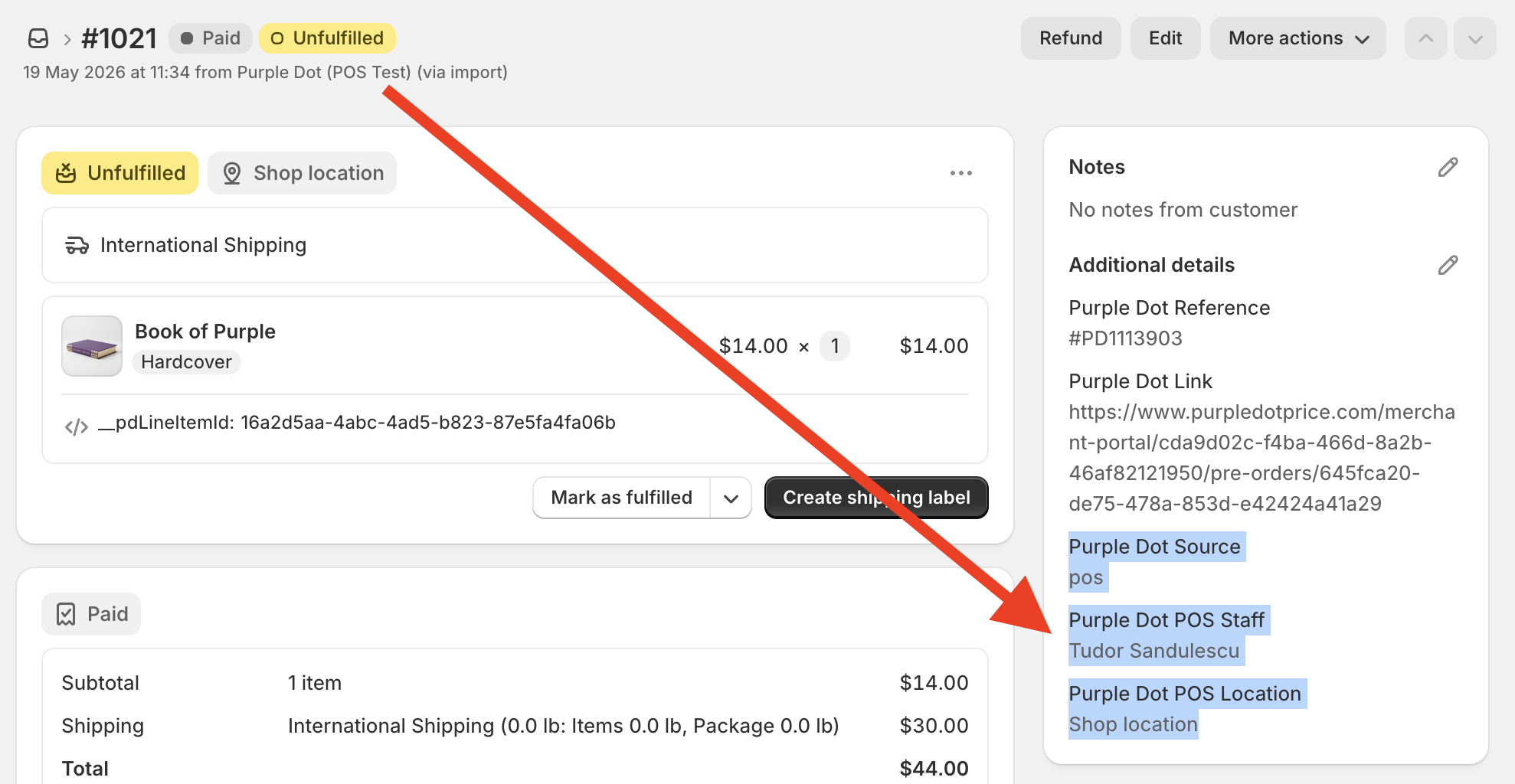Screen dimensions: 1515x784
Task: Click the Edit order button
Action: pos(1166,38)
